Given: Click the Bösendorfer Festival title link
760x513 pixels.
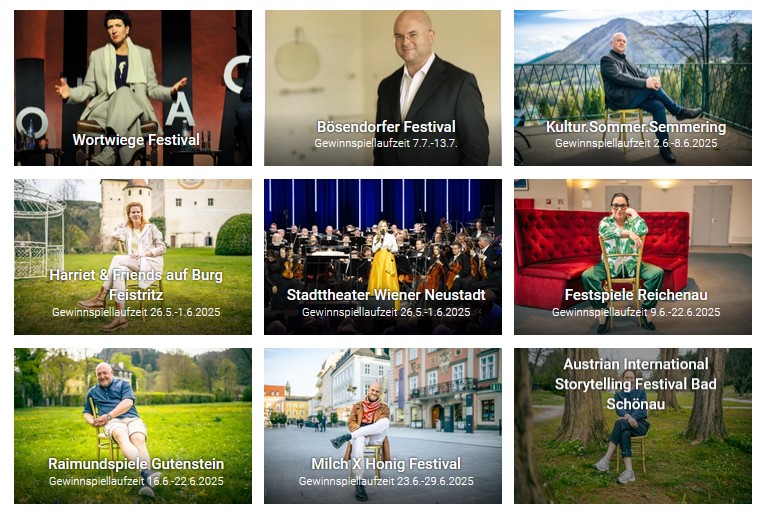Looking at the screenshot, I should pyautogui.click(x=386, y=127).
